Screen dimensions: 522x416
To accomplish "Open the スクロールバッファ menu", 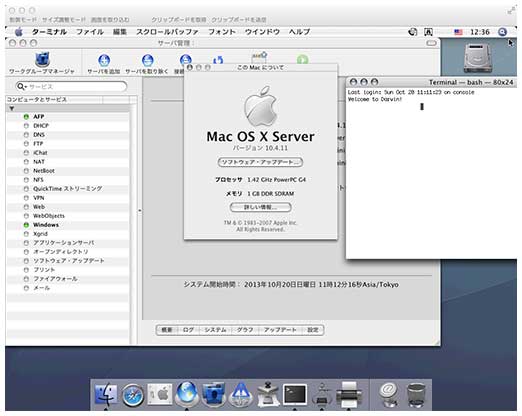I will tap(167, 32).
